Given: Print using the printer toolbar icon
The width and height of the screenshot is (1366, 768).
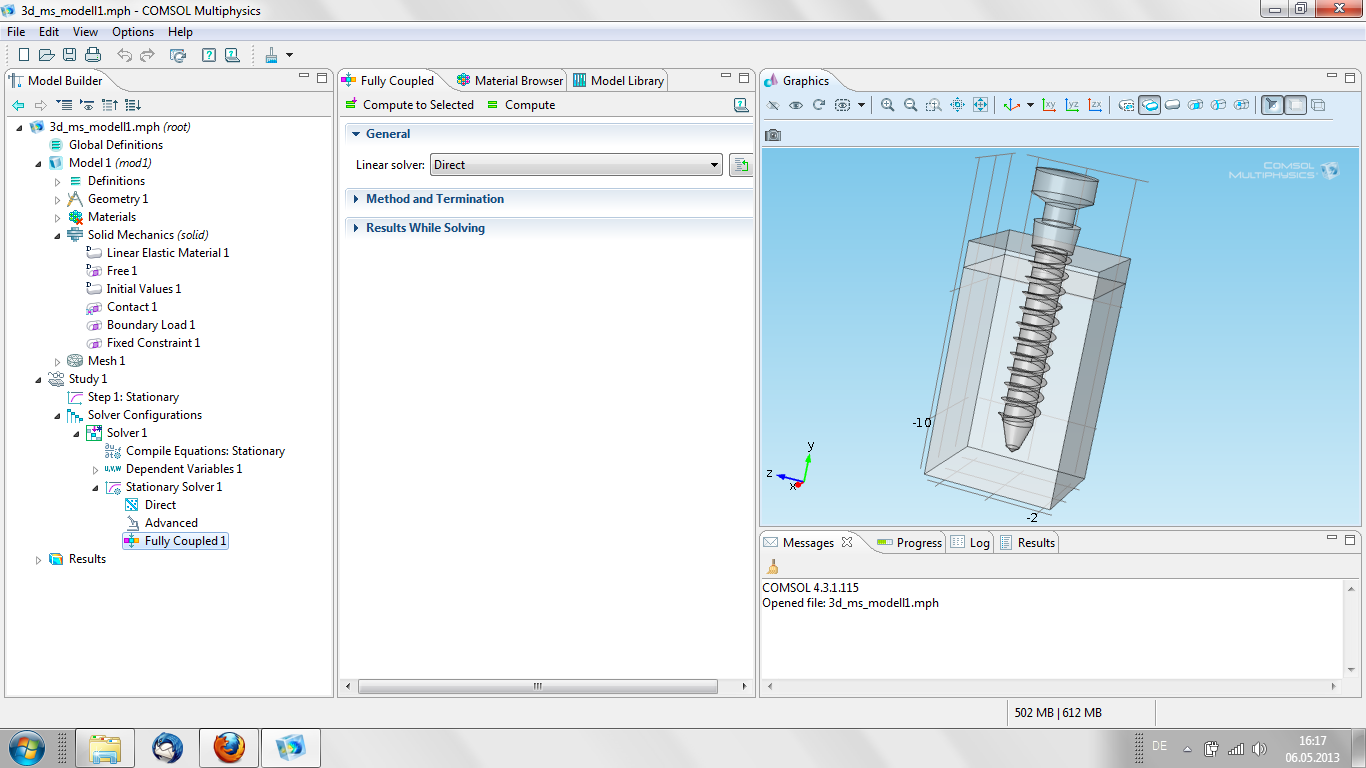Looking at the screenshot, I should coord(93,55).
